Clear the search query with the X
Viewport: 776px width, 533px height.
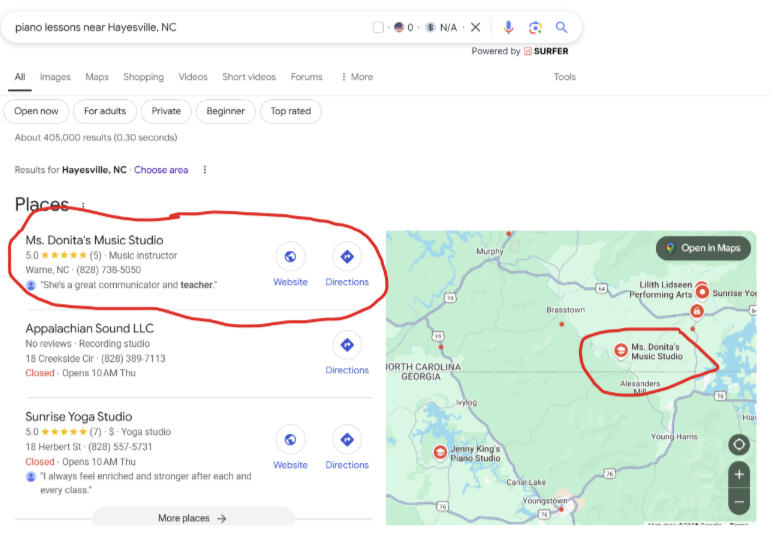point(476,27)
